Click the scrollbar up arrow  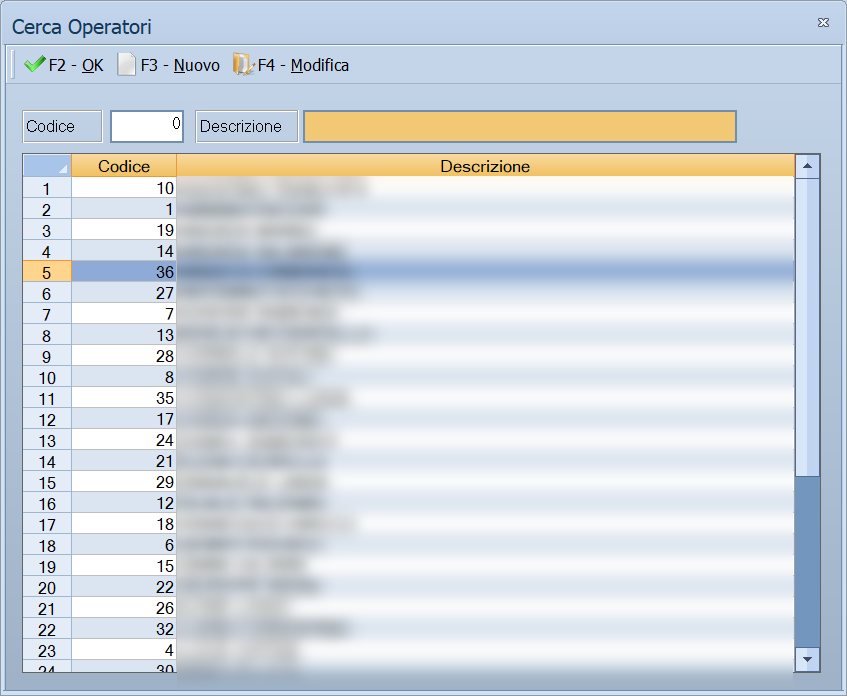point(808,166)
